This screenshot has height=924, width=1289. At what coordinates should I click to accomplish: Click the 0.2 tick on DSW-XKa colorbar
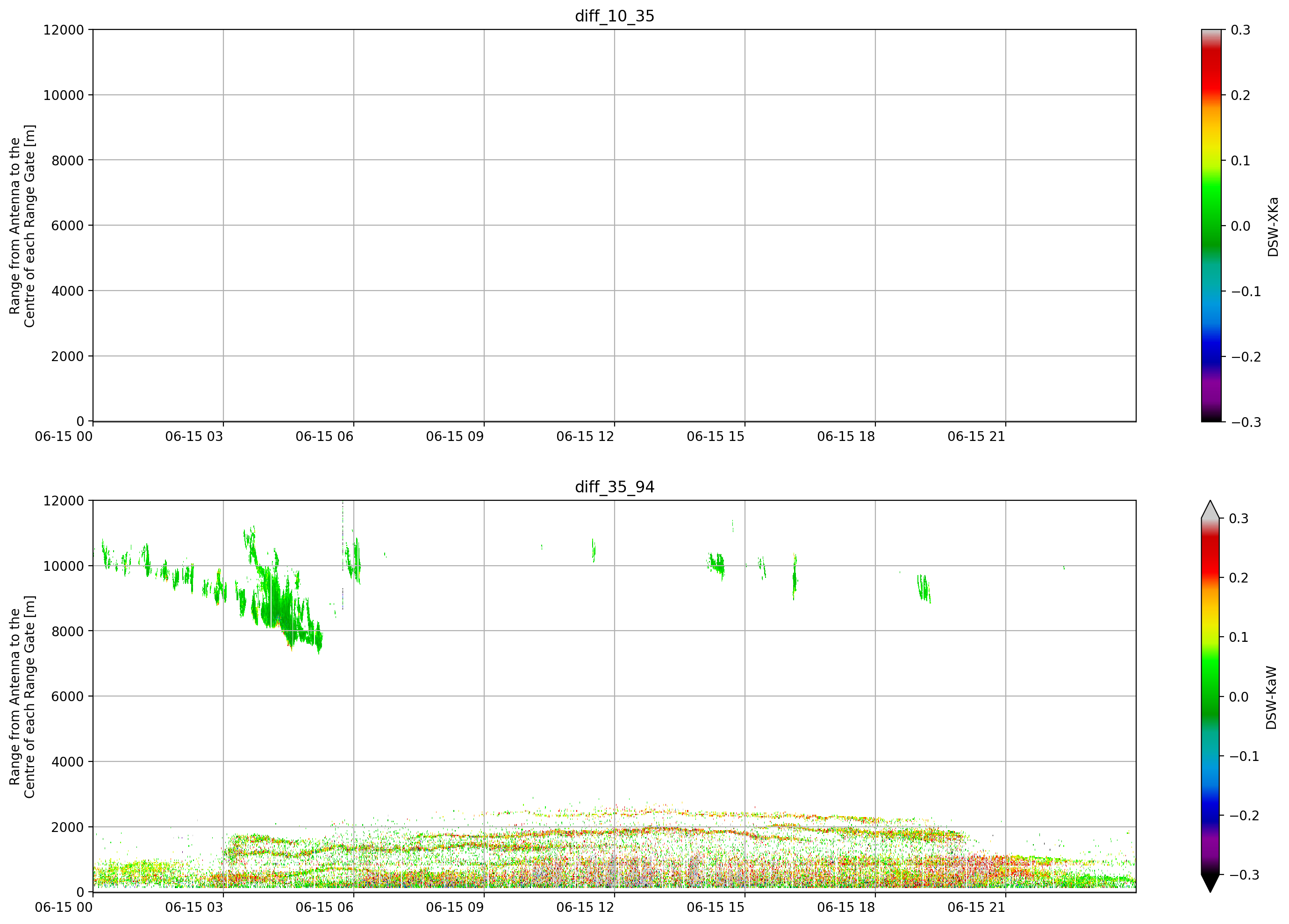click(1241, 95)
